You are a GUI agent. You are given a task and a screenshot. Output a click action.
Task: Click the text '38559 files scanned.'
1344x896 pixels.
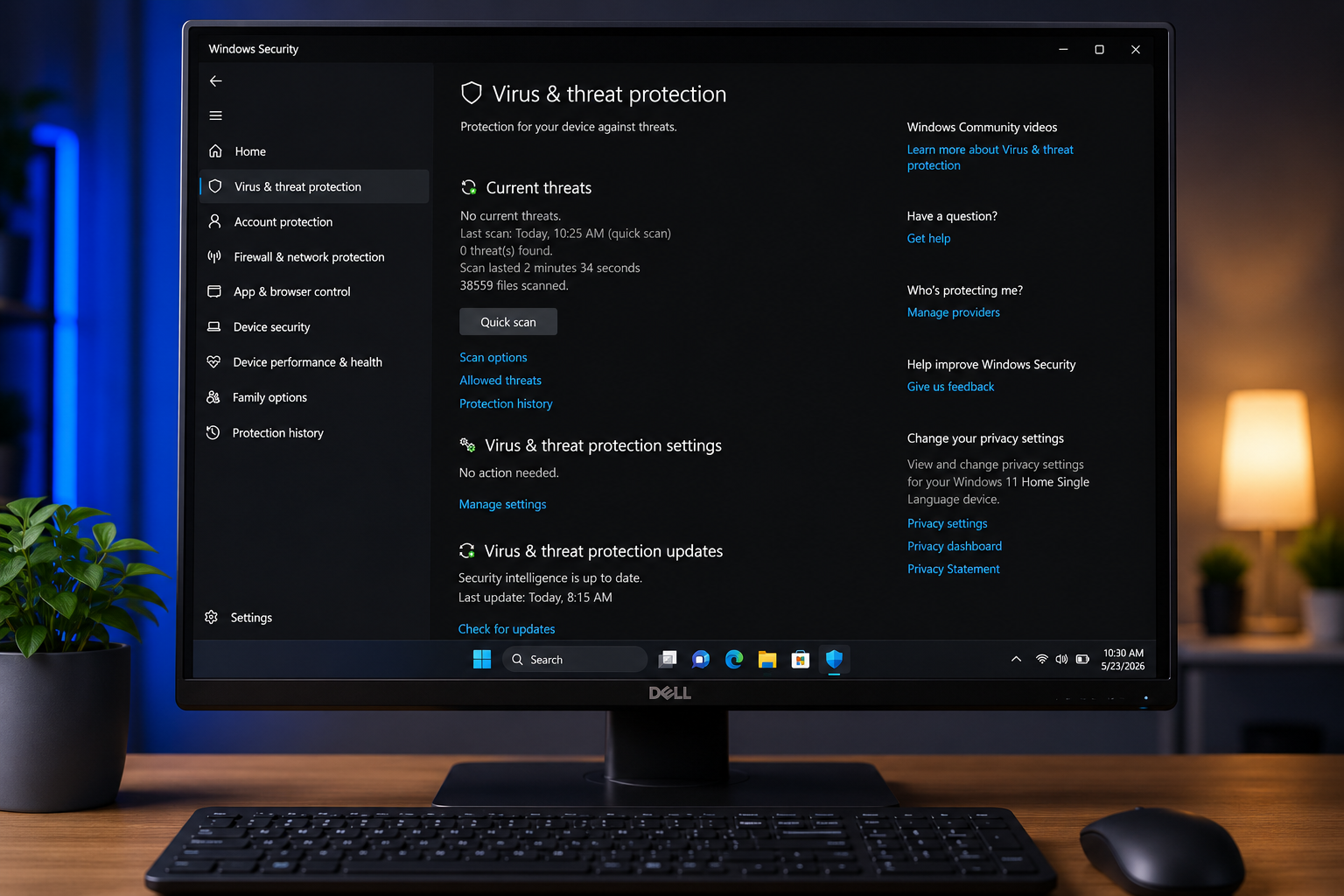coord(514,285)
